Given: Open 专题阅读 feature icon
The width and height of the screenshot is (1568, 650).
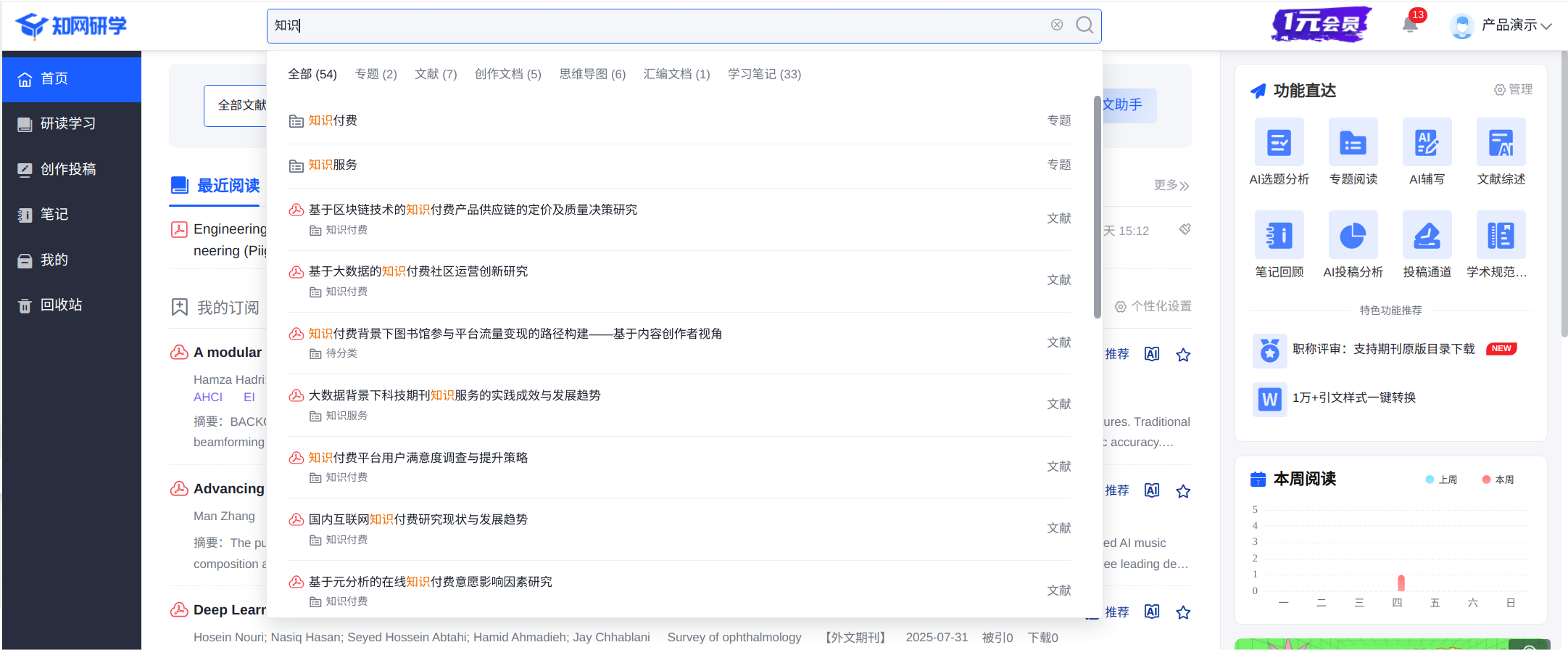Looking at the screenshot, I should coord(1353,143).
